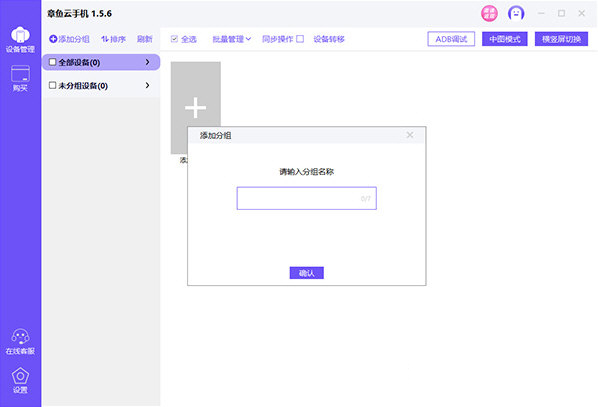Image resolution: width=598 pixels, height=407 pixels.
Task: Click the ADB调试 button
Action: [451, 39]
